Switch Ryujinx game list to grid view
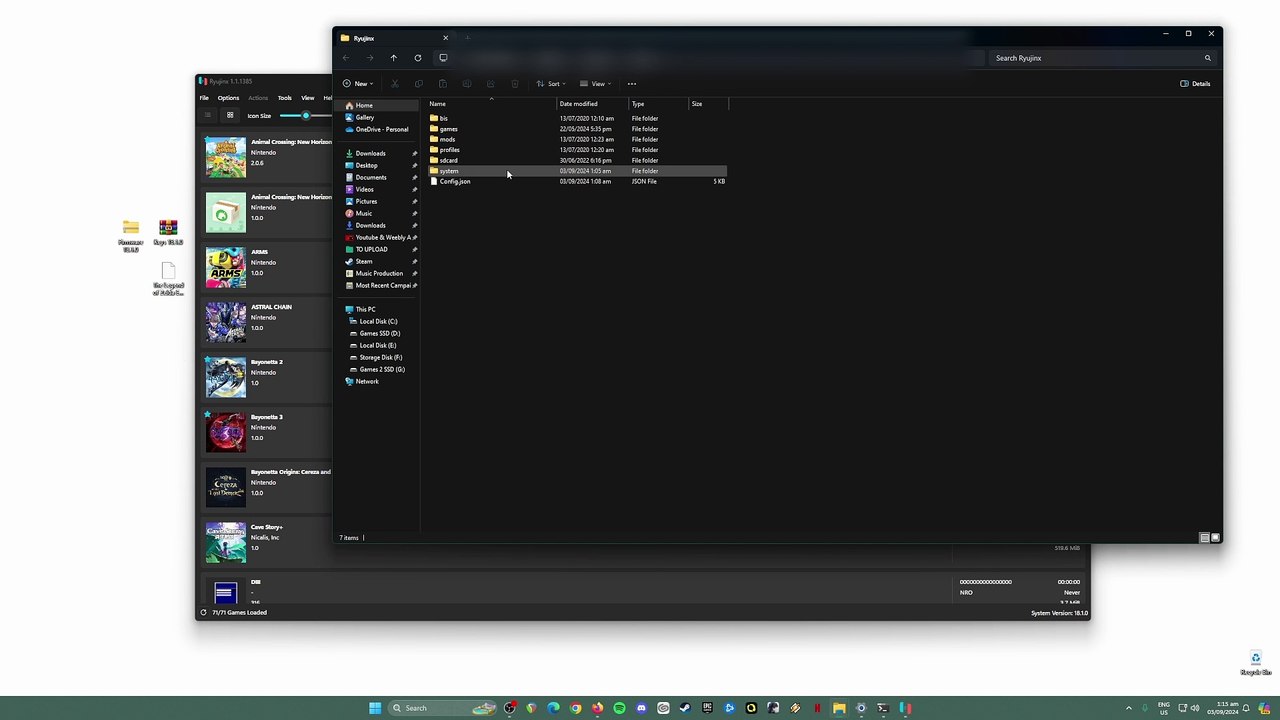 230,115
